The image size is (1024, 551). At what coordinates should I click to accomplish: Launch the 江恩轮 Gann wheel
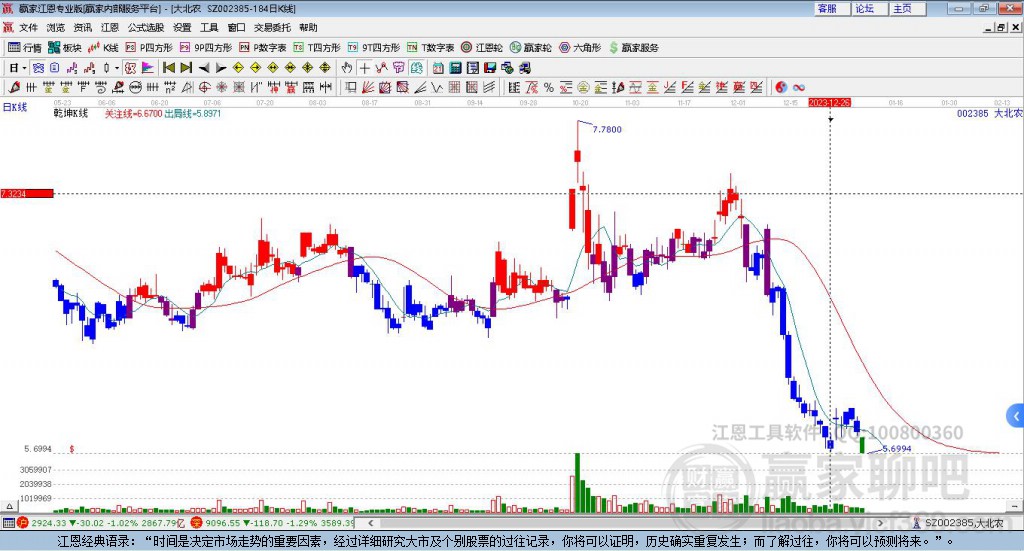[482, 48]
